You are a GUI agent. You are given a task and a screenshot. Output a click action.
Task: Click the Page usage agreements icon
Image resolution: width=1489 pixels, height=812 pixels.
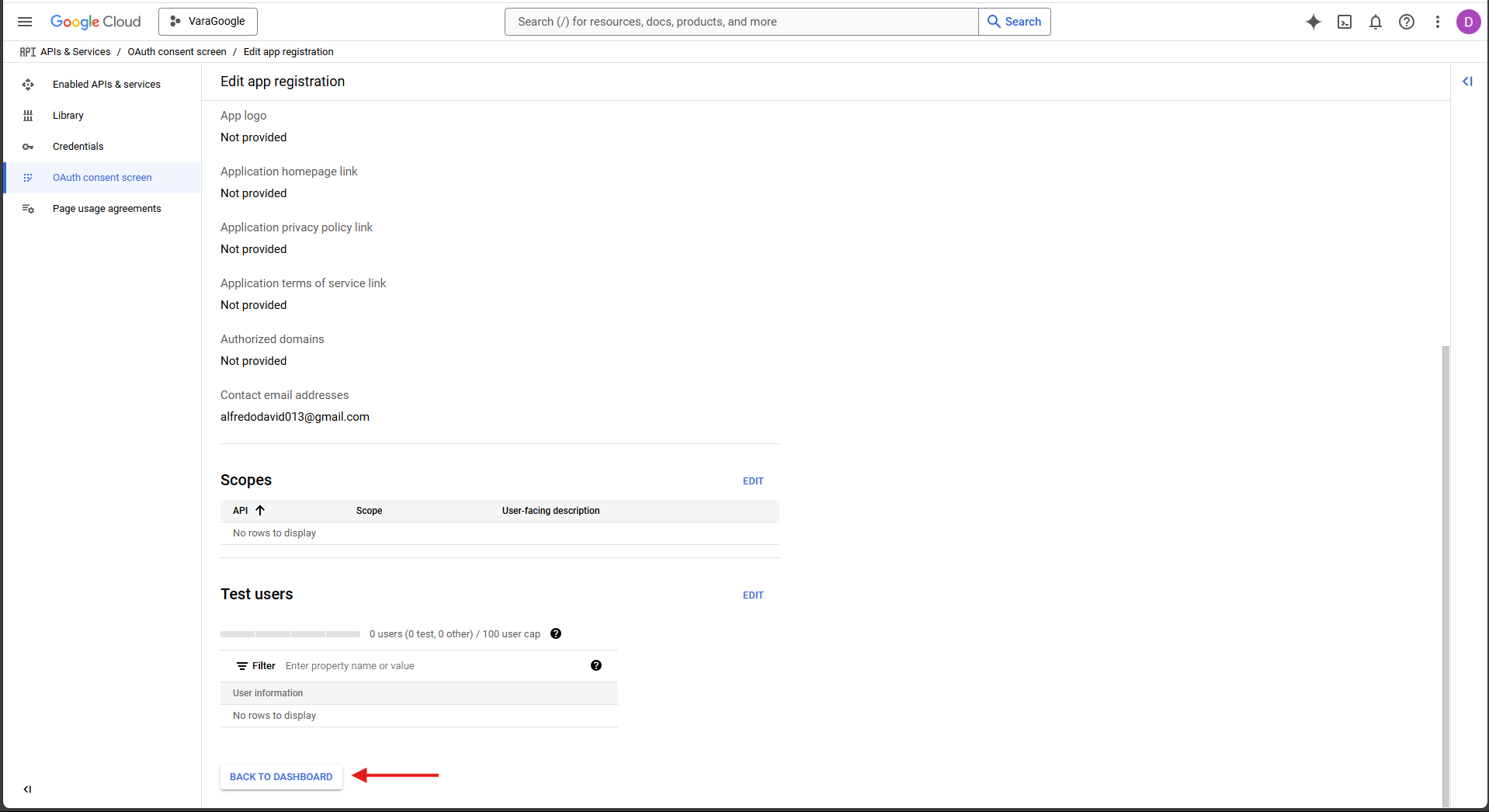[28, 209]
